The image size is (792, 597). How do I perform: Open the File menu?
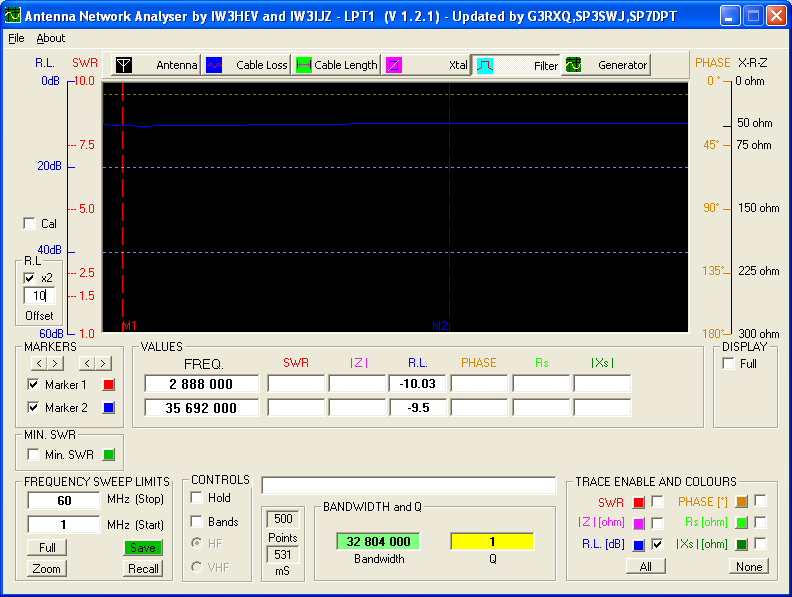pos(16,38)
